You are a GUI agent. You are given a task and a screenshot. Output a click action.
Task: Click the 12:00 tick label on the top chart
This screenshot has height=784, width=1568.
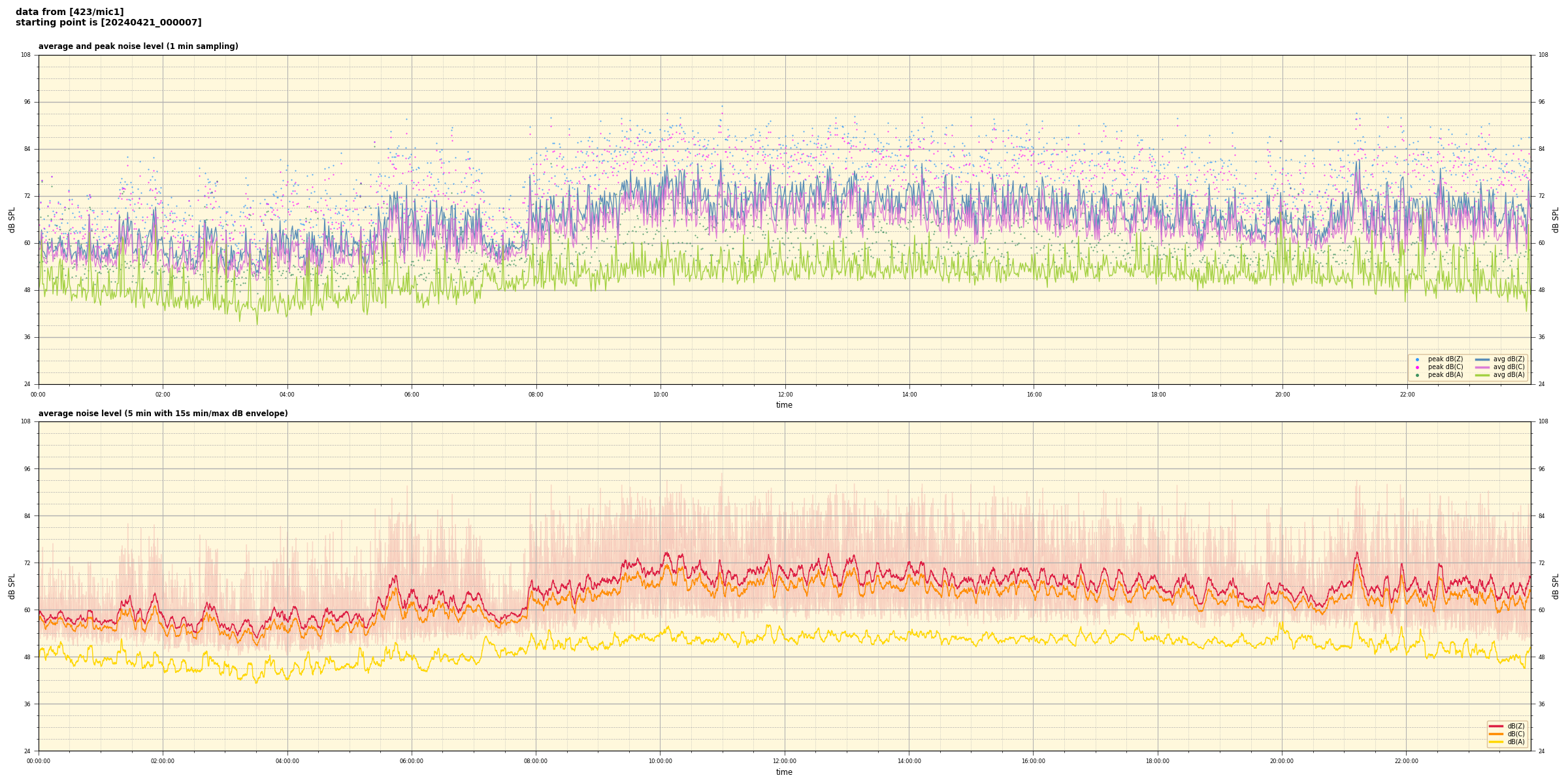tap(785, 395)
